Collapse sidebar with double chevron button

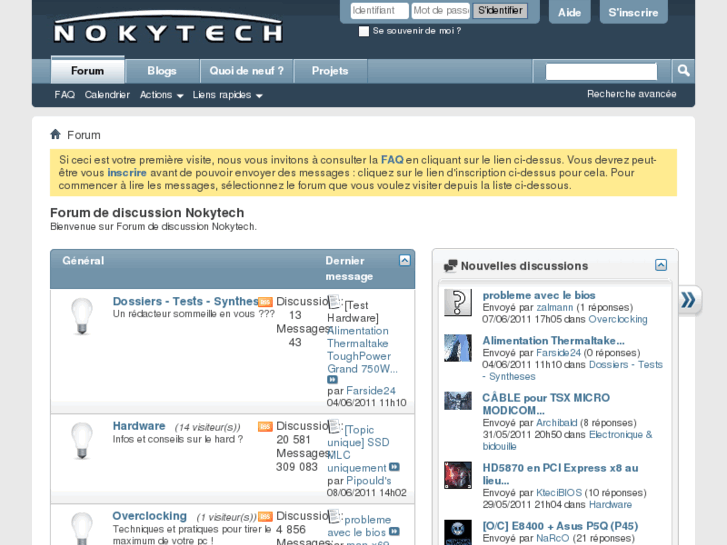[x=689, y=300]
